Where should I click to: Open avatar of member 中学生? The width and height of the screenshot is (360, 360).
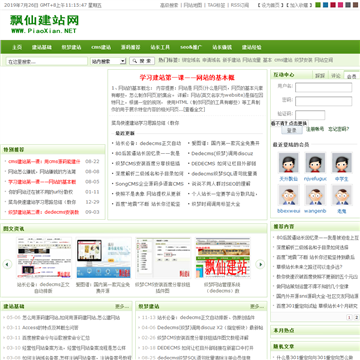[x=342, y=163]
